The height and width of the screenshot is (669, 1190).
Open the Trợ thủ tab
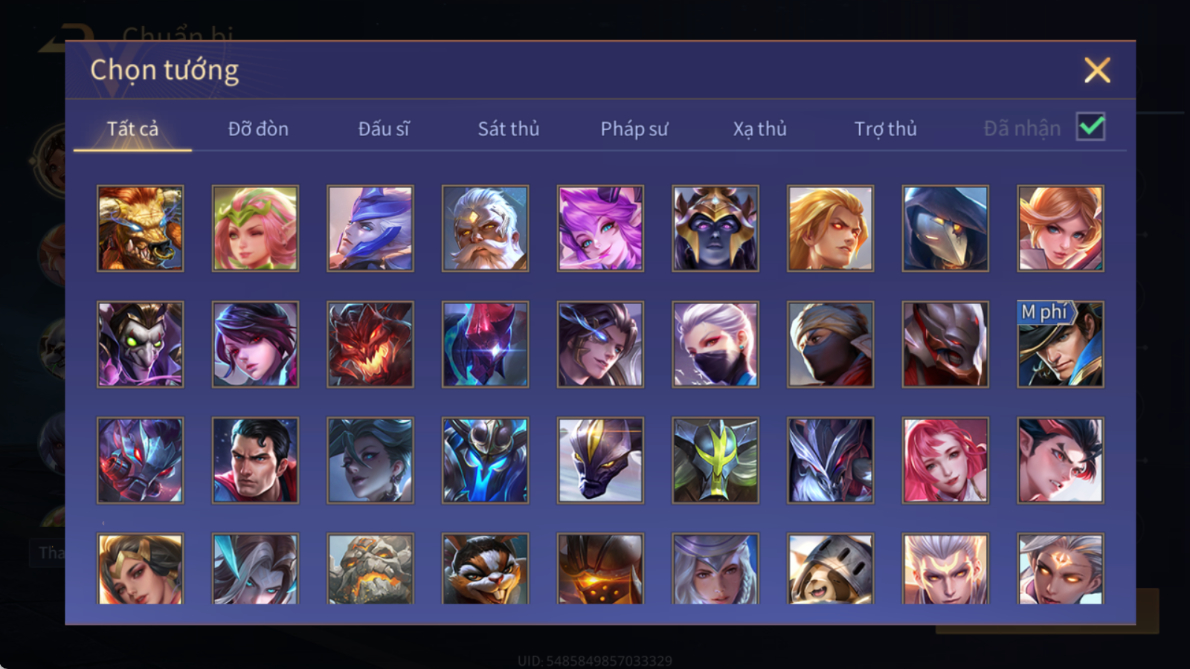886,129
